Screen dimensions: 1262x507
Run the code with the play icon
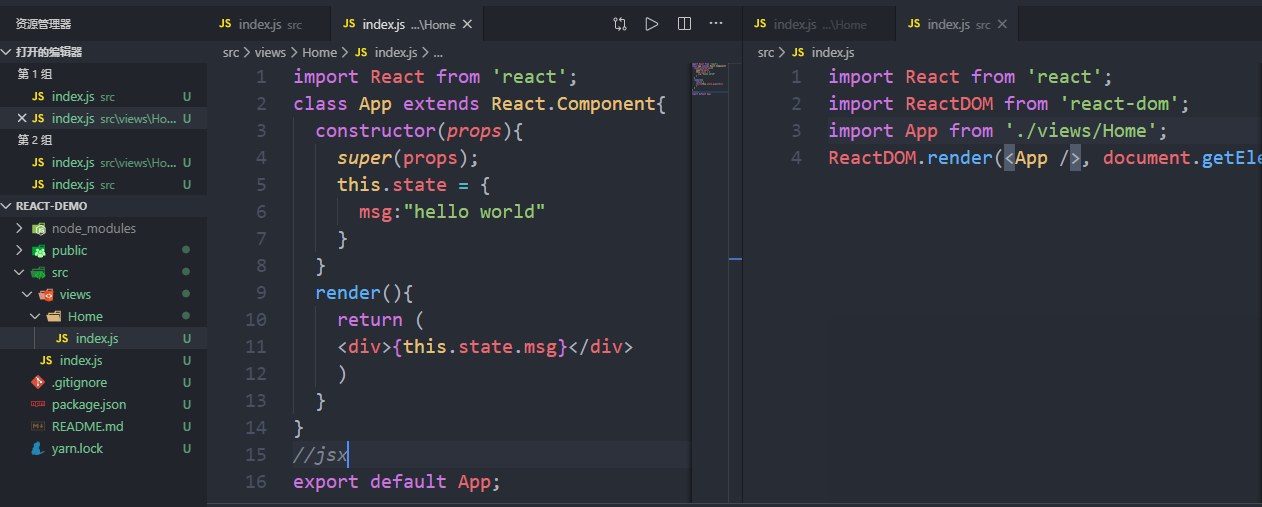(652, 23)
